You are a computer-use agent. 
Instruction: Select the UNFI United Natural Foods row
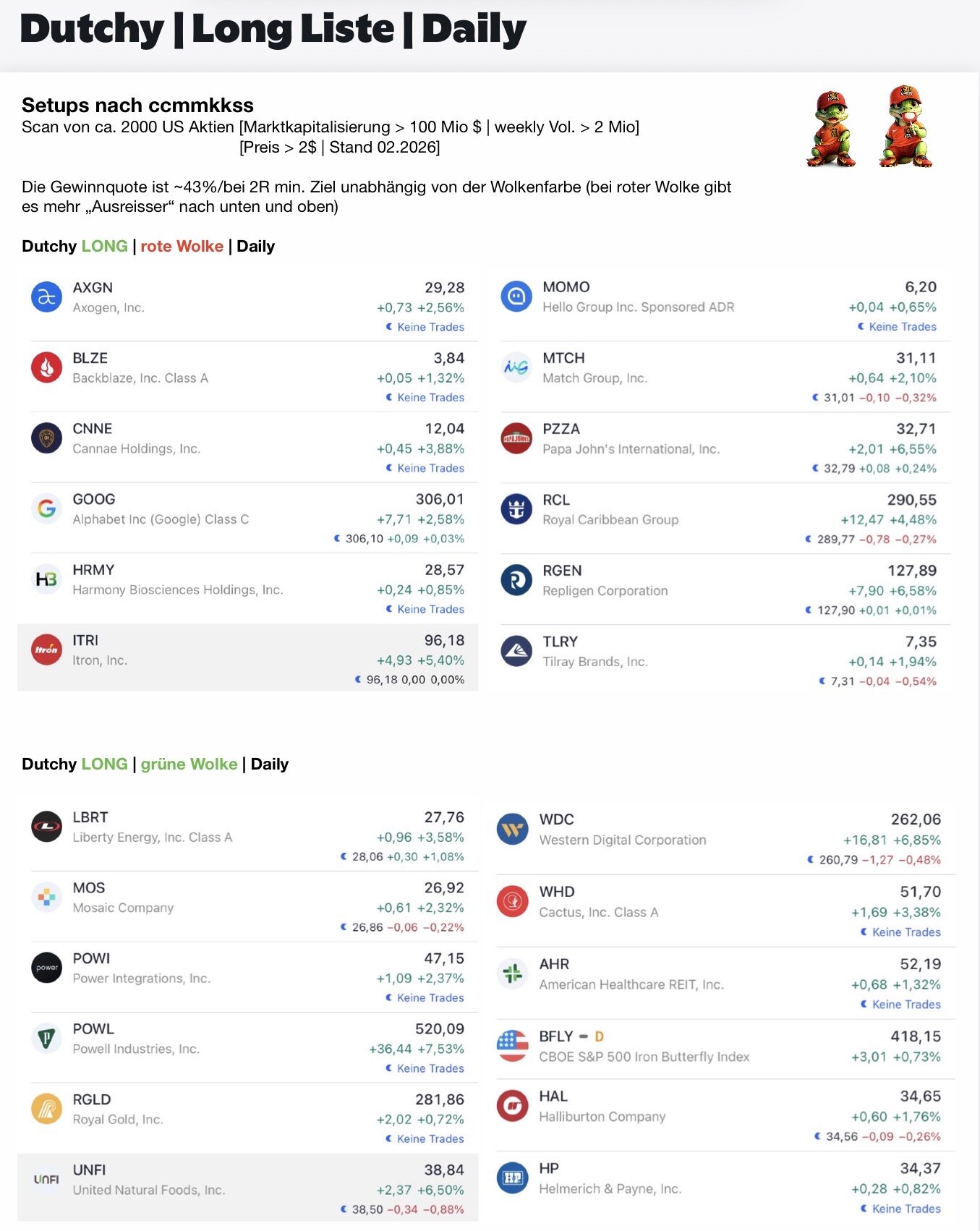pyautogui.click(x=247, y=1188)
